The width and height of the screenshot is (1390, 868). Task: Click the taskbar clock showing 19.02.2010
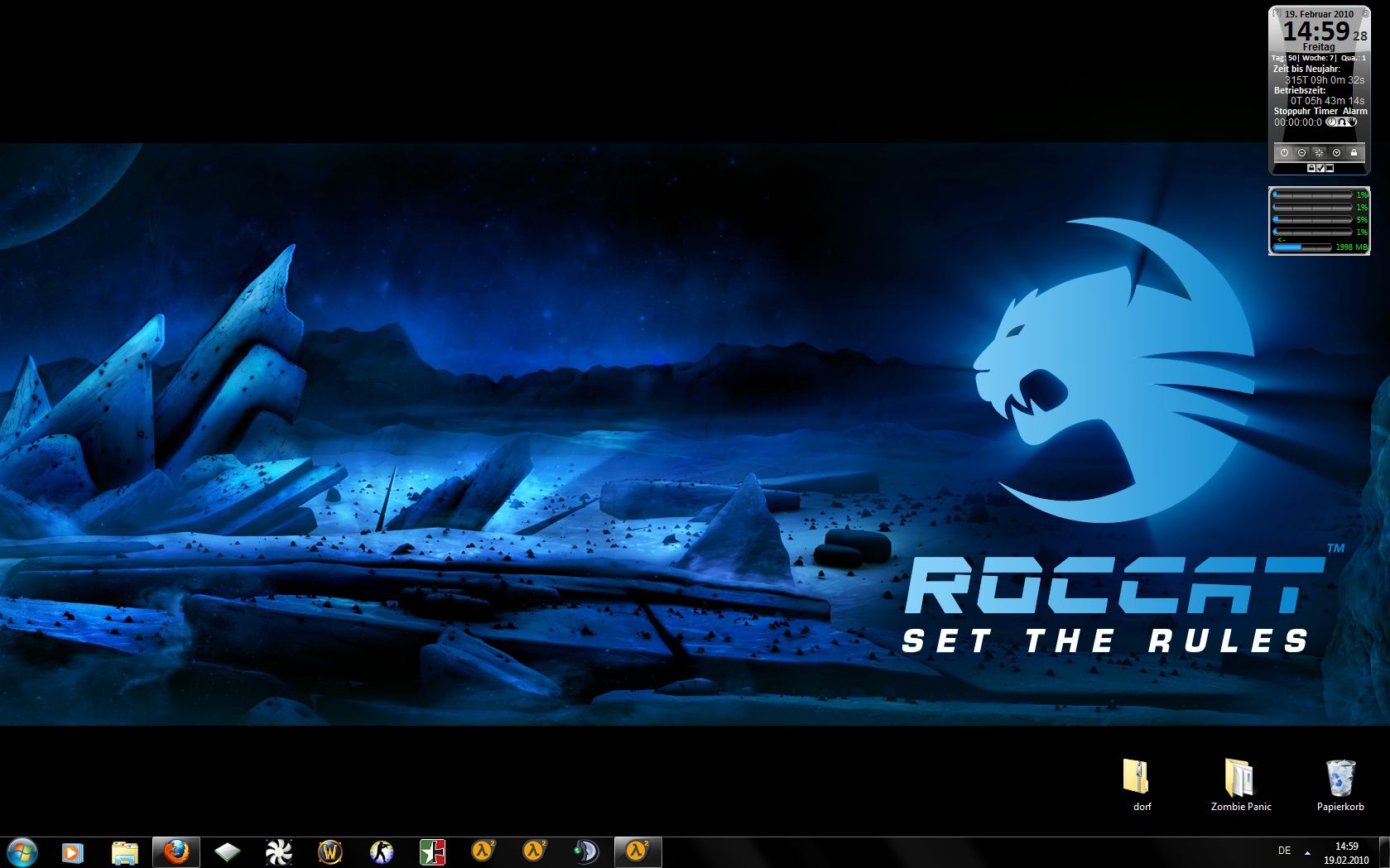(x=1346, y=852)
